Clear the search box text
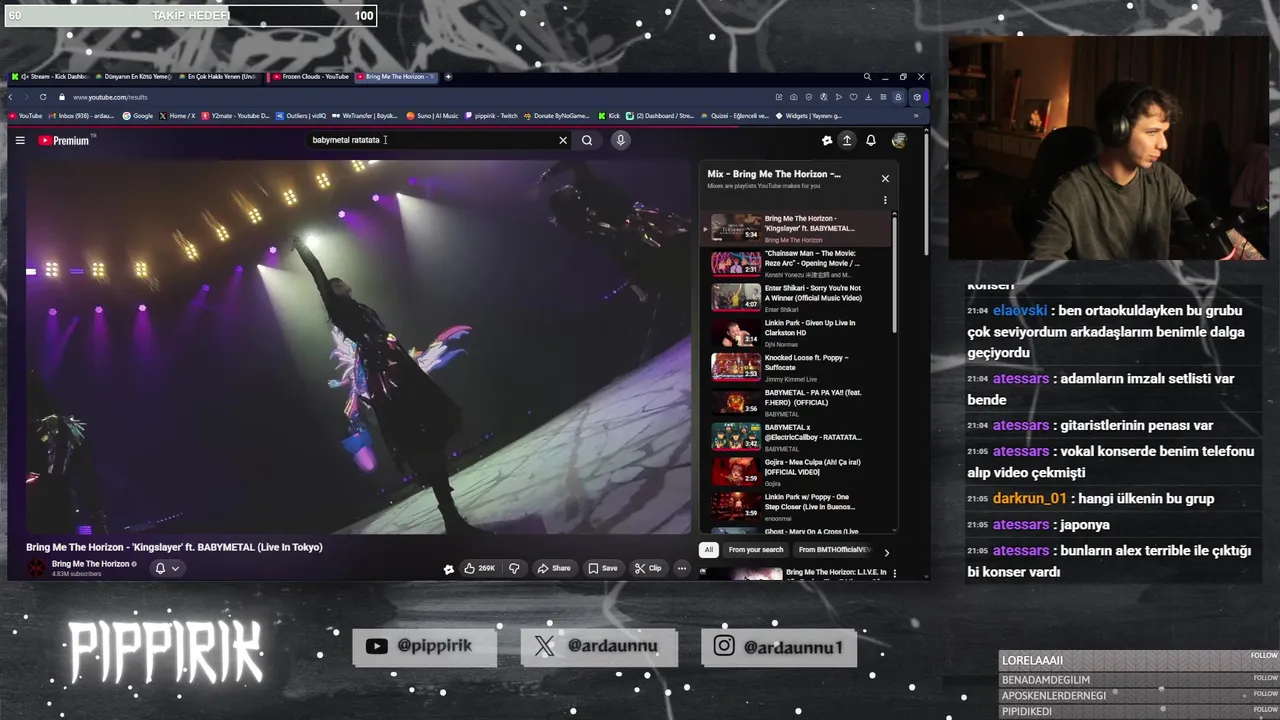The width and height of the screenshot is (1280, 720). pos(563,141)
